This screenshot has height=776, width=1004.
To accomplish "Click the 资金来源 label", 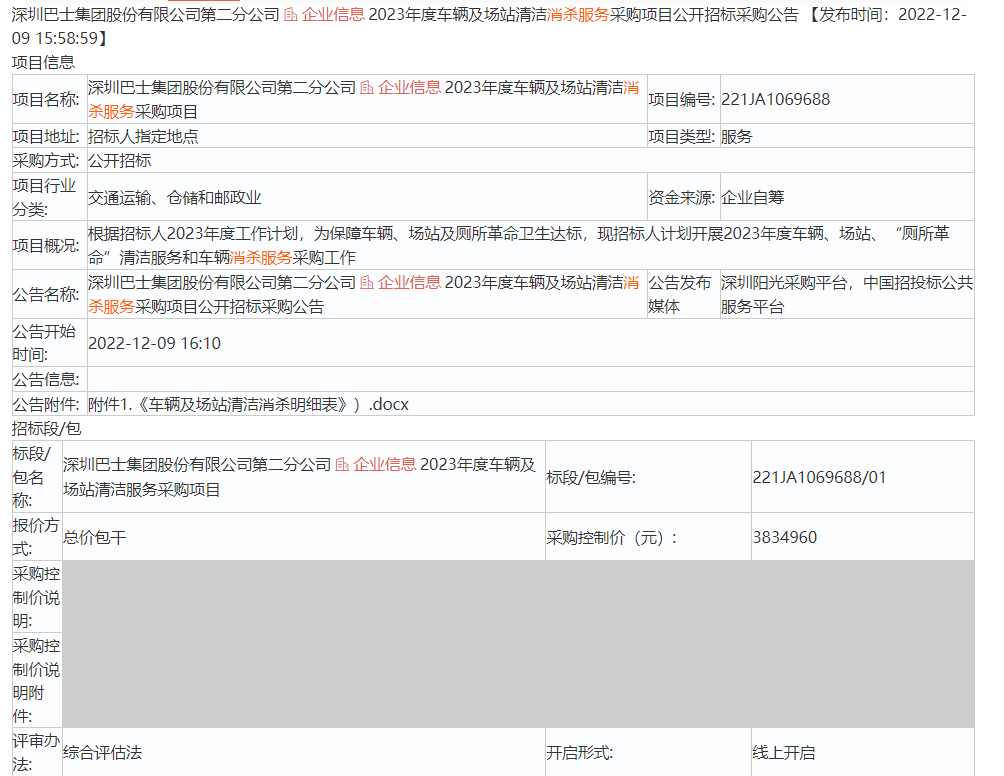I will pos(681,197).
